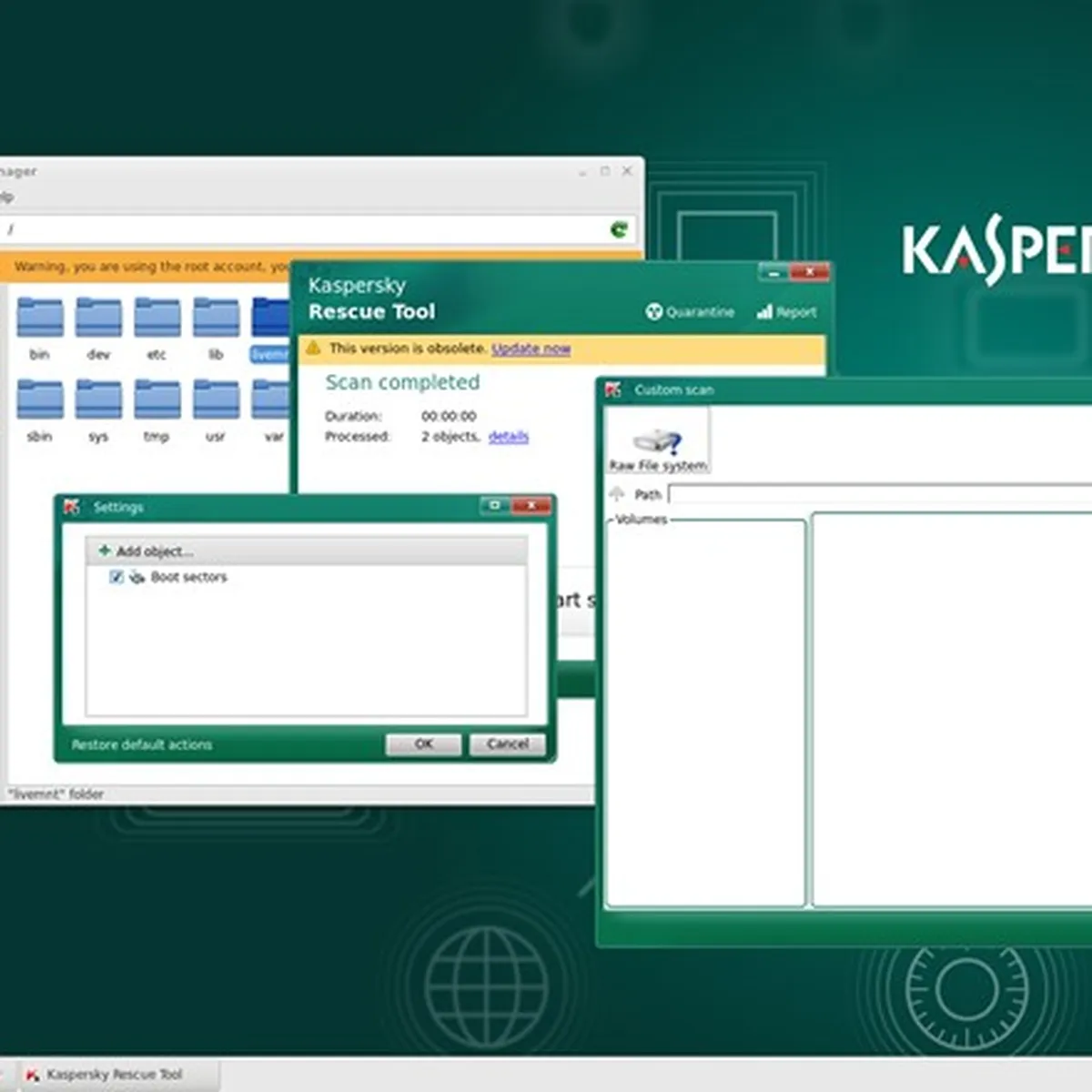Screen dimensions: 1092x1092
Task: Click the Boot sectors drive icon
Action: (137, 577)
